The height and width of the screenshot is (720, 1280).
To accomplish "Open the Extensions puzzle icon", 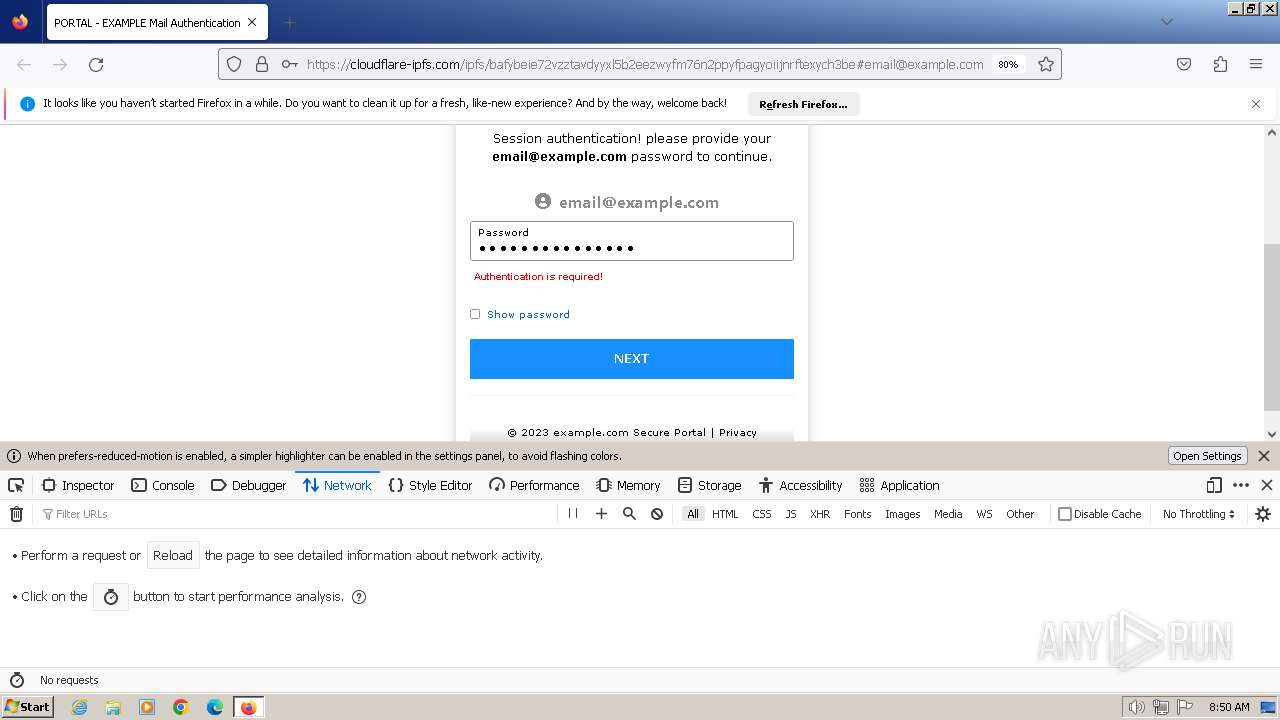I will click(1220, 64).
